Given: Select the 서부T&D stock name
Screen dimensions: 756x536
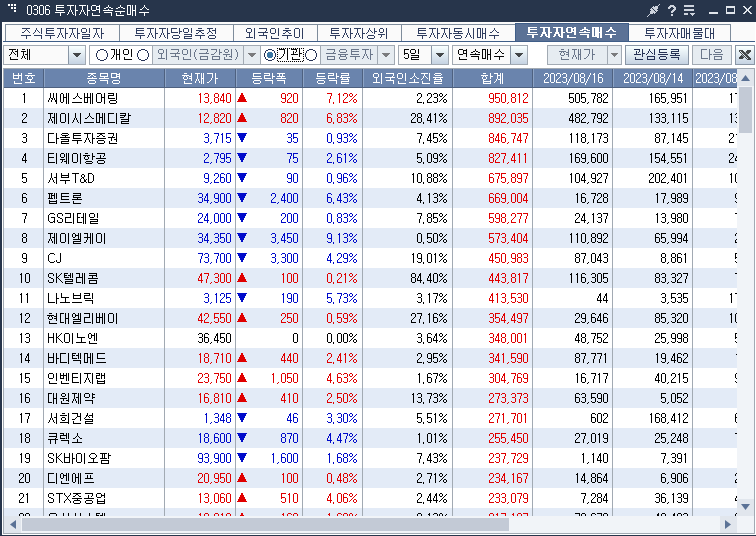Looking at the screenshot, I should pos(71,178).
